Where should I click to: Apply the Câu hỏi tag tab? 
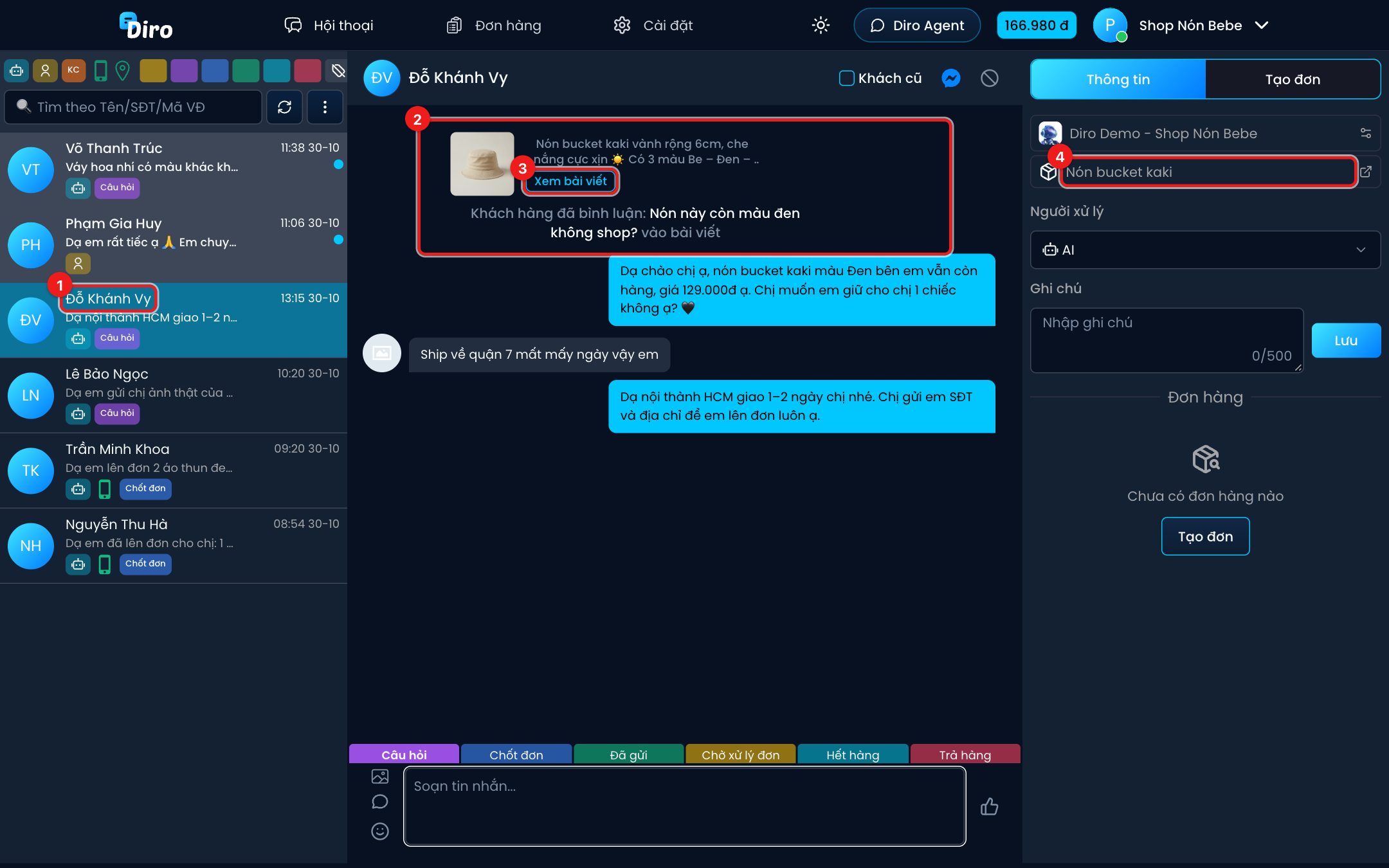pyautogui.click(x=404, y=754)
